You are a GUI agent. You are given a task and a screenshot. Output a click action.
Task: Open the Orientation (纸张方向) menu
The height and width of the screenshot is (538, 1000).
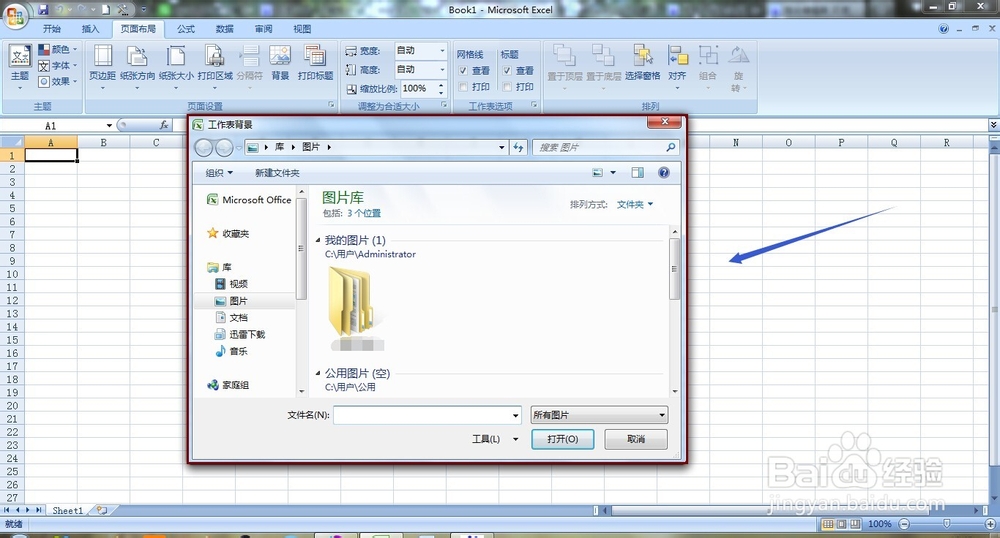pos(137,68)
